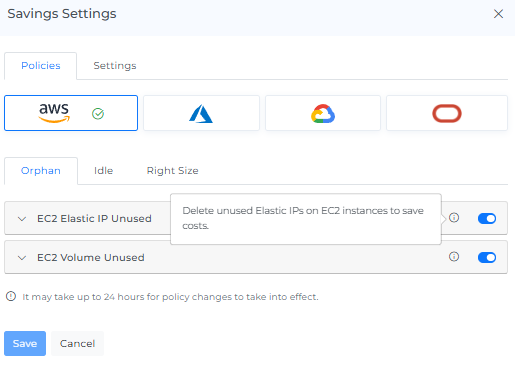515x376 pixels.
Task: Switch to the Policies tab
Action: click(41, 66)
